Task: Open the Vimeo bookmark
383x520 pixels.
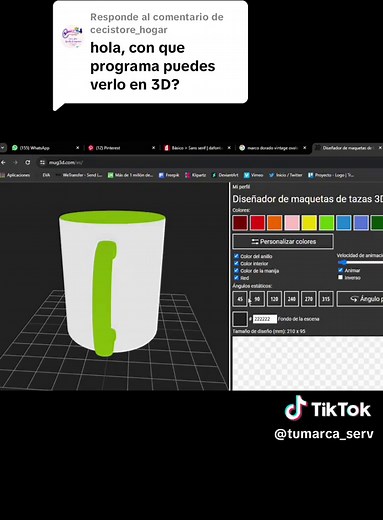Action: 254,175
